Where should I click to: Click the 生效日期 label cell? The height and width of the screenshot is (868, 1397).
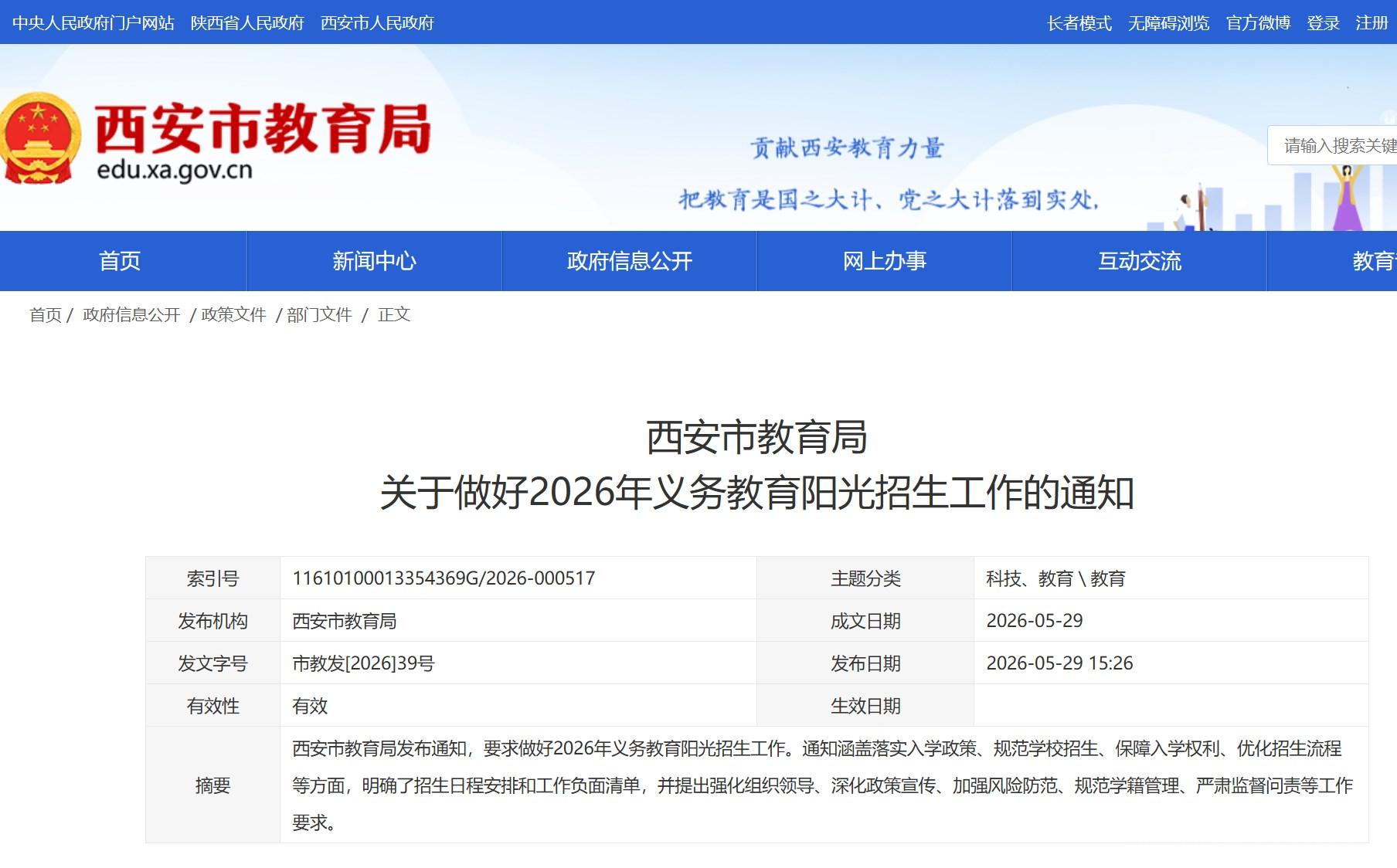865,706
